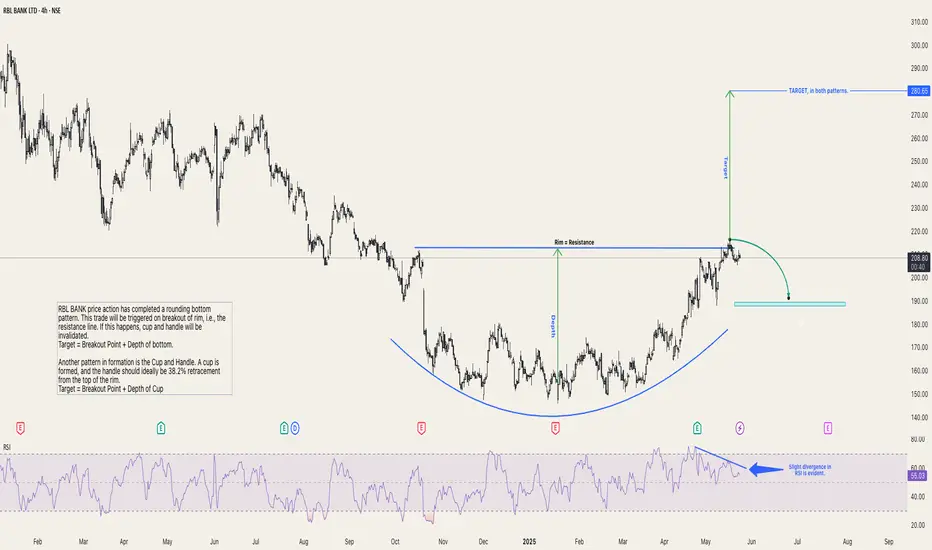932x550 pixels.
Task: Select the vertical 'Depth' label
Action: 553,326
